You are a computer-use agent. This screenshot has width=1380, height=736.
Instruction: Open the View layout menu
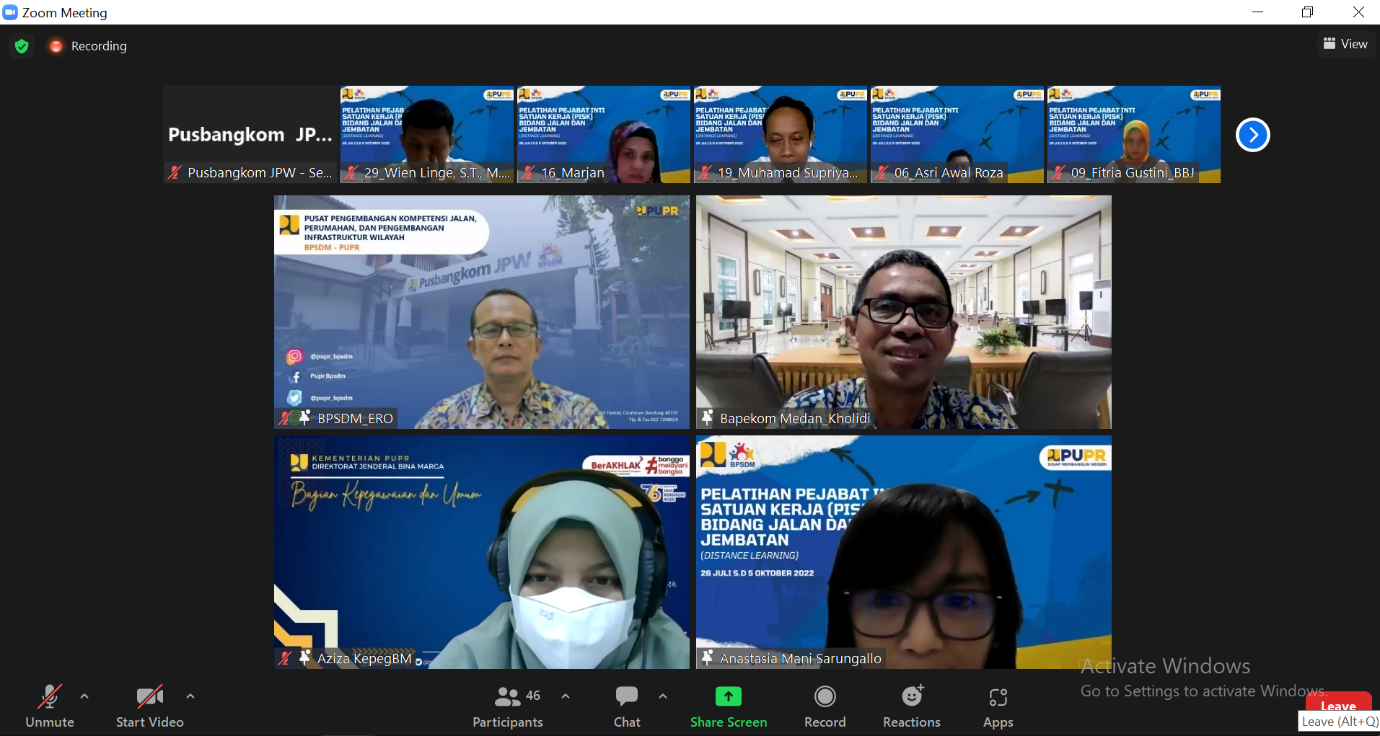point(1345,44)
